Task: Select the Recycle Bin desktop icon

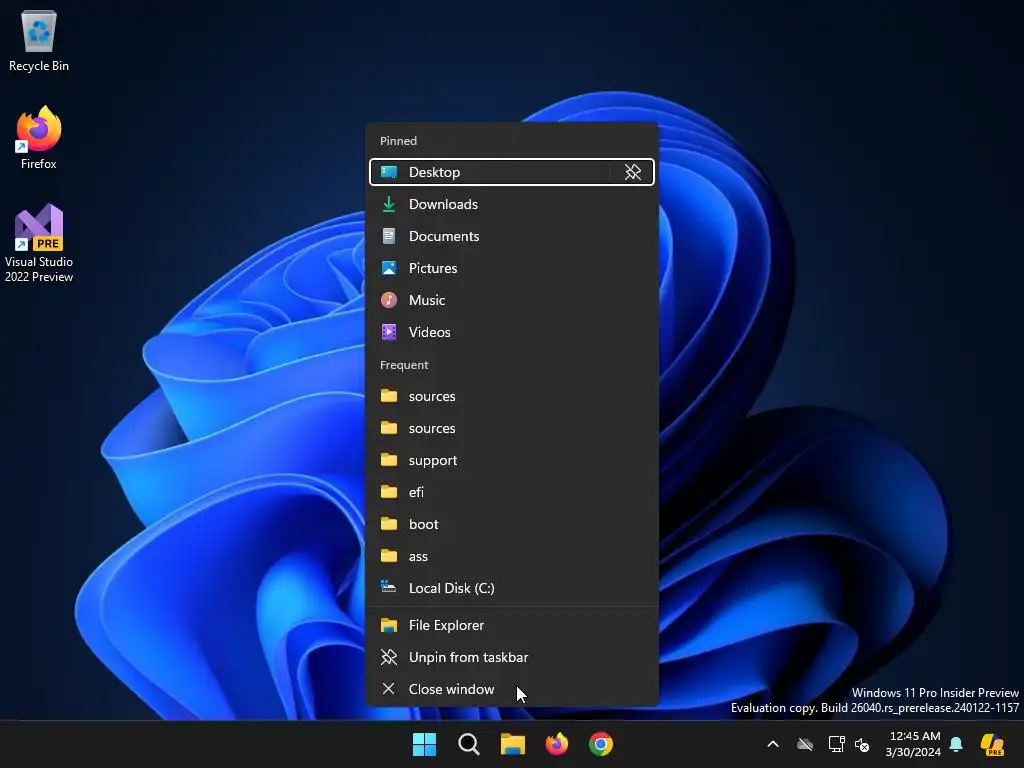Action: click(39, 41)
